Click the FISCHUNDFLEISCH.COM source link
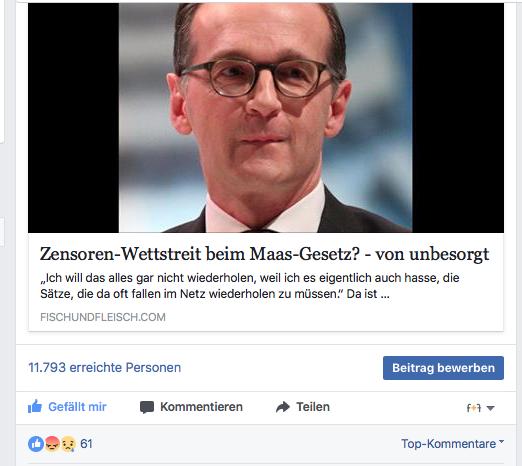The width and height of the screenshot is (522, 466). click(x=103, y=317)
